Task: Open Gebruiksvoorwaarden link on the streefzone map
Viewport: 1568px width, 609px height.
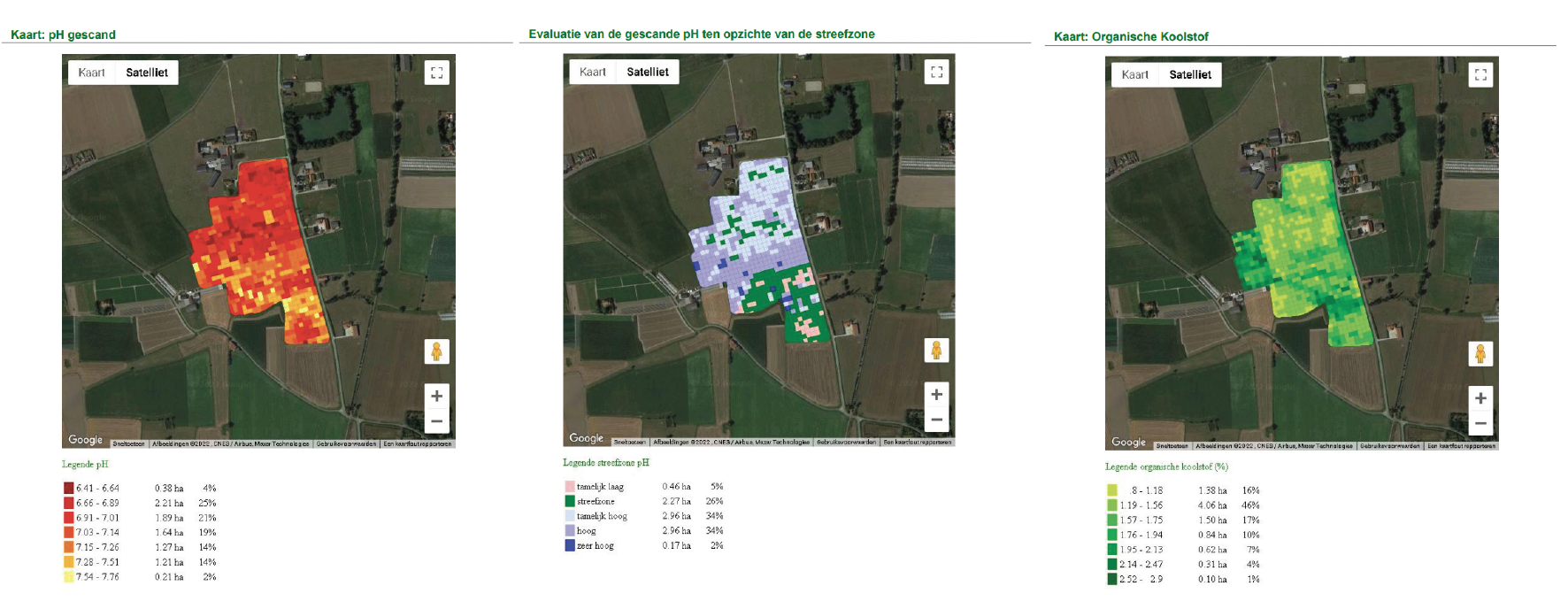Action: coord(846,442)
